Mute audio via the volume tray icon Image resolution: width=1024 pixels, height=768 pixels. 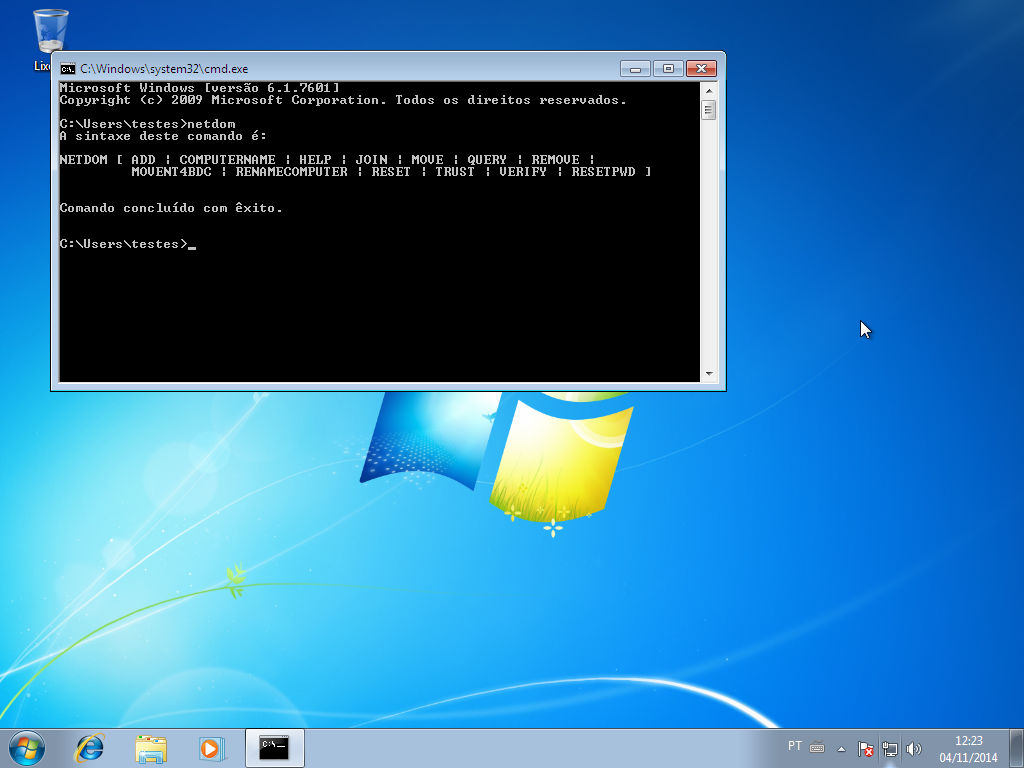914,746
